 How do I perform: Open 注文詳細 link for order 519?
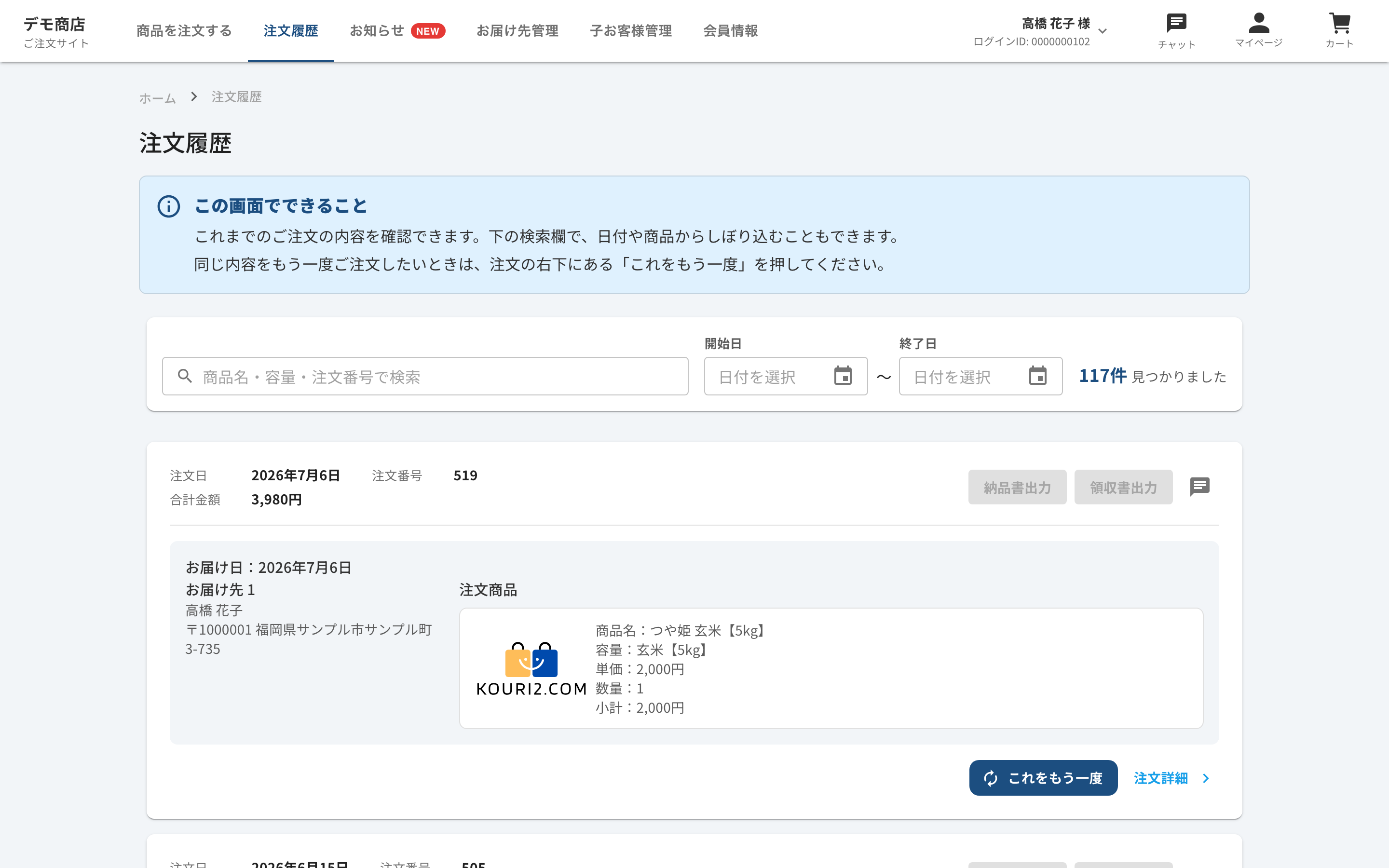[1160, 778]
